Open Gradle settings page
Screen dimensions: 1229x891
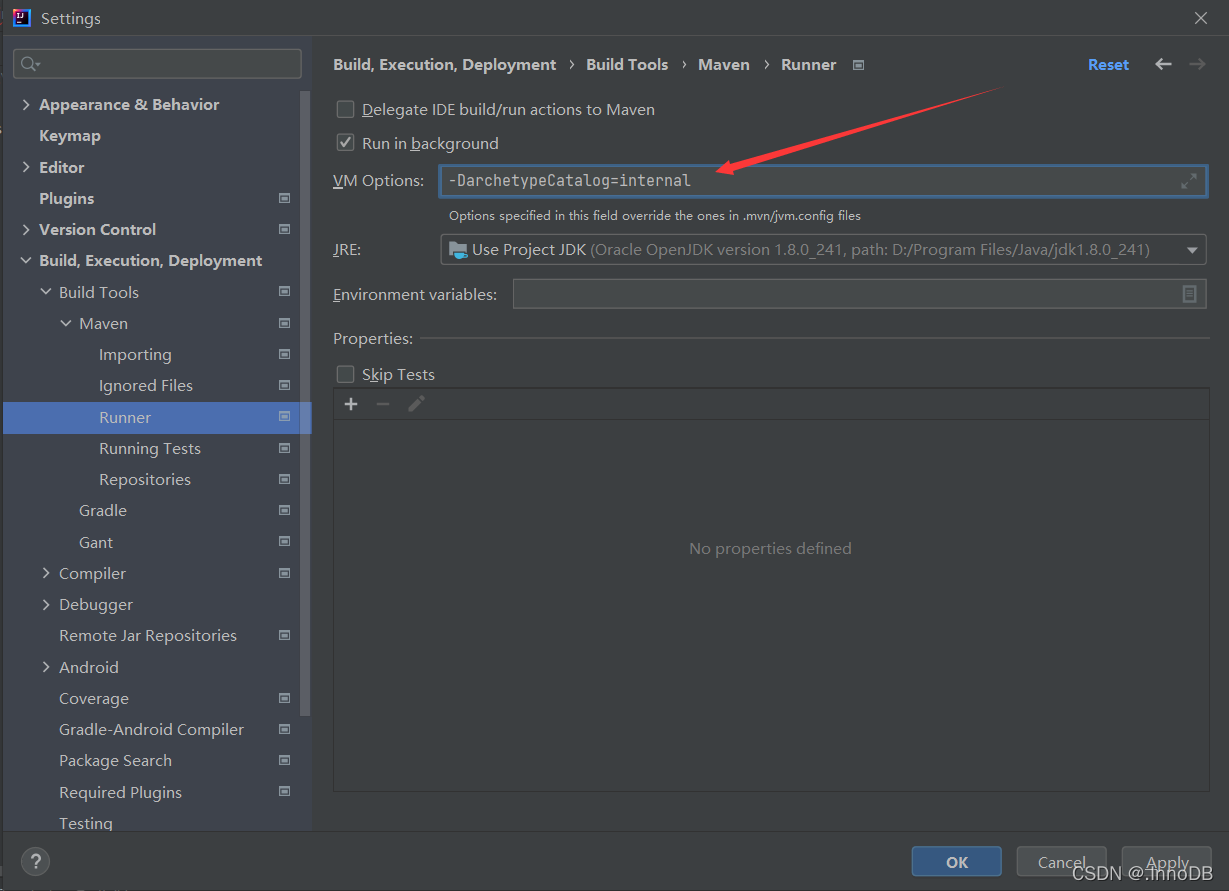pos(103,510)
